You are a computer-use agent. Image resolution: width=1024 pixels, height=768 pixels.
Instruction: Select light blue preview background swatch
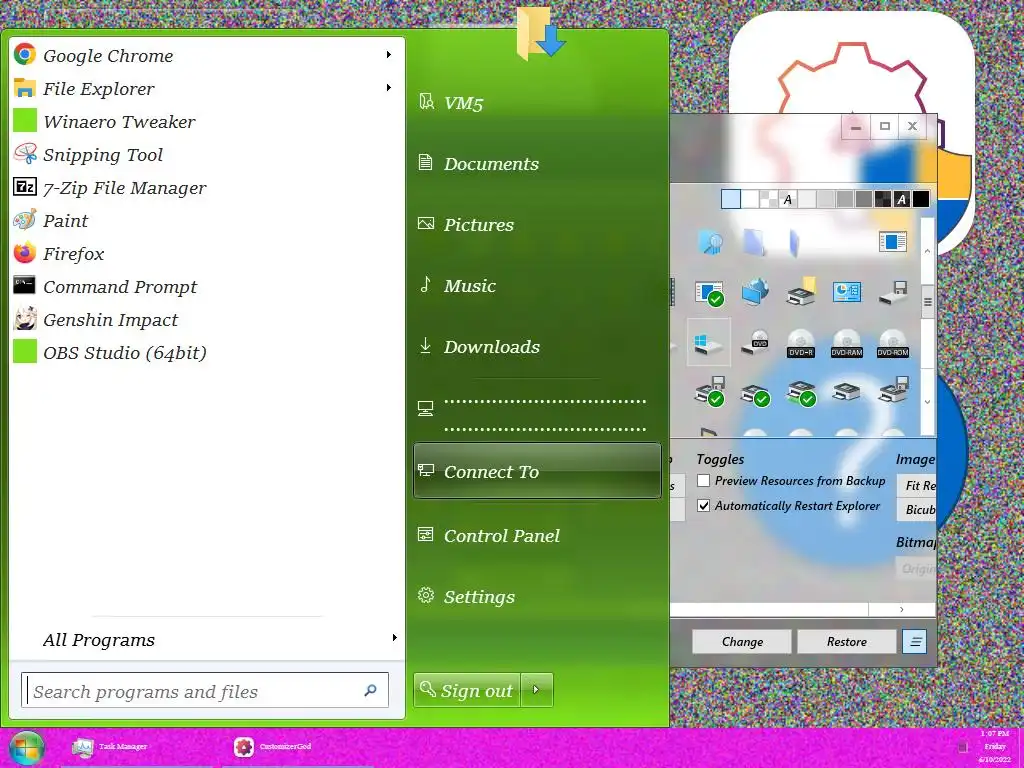click(x=731, y=199)
